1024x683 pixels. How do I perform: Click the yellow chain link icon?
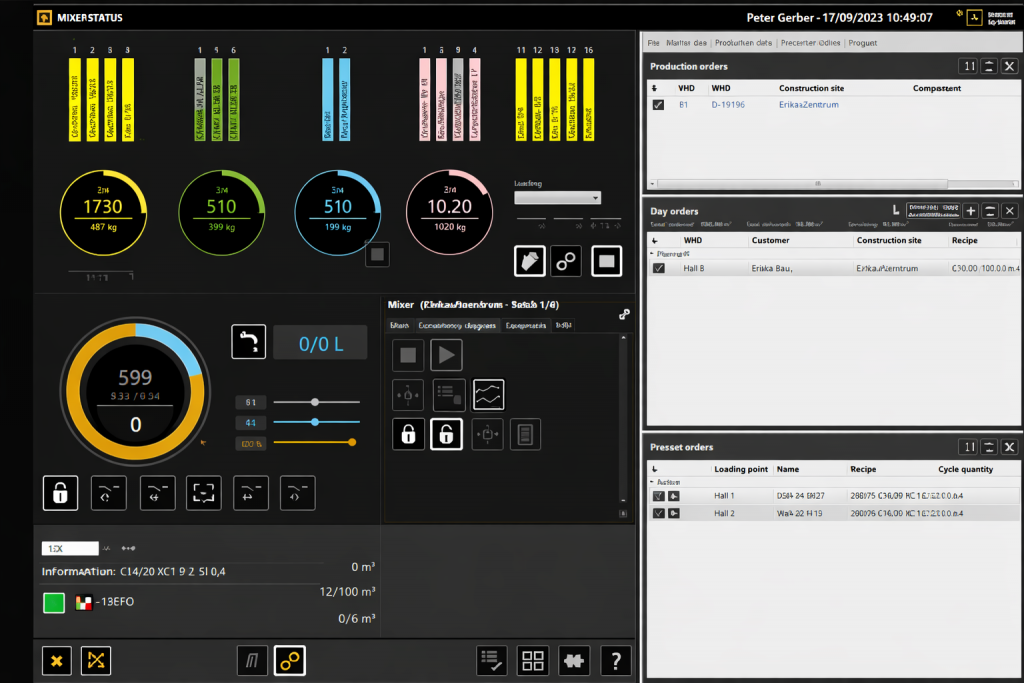[x=290, y=660]
